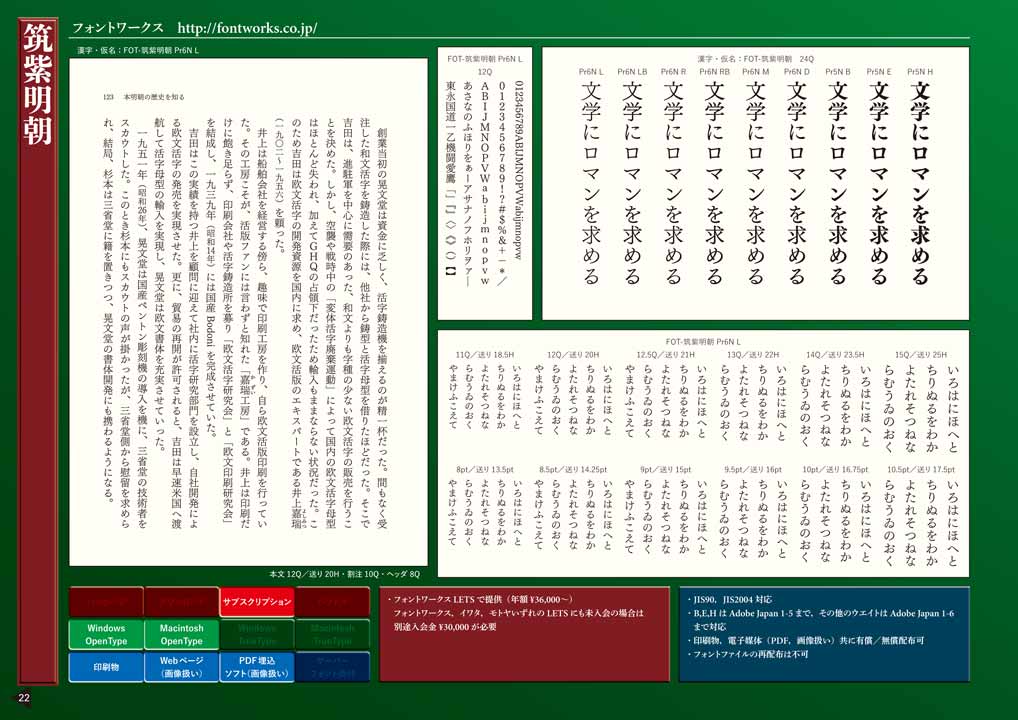Select the '10pt／送り 16.75pt' size label
1018x720 pixels.
[835, 469]
